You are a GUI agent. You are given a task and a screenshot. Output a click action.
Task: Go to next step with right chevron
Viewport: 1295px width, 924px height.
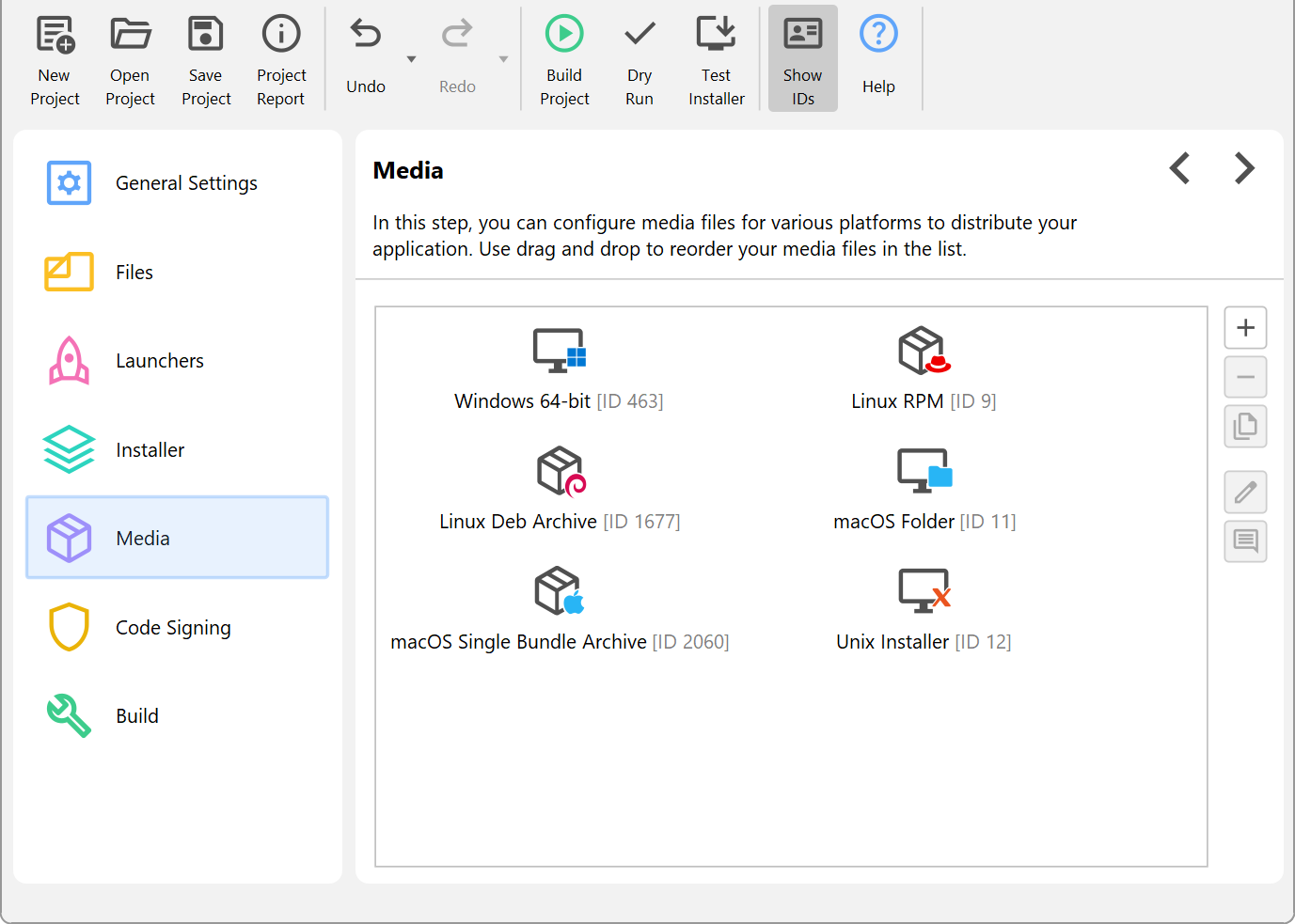pos(1244,168)
